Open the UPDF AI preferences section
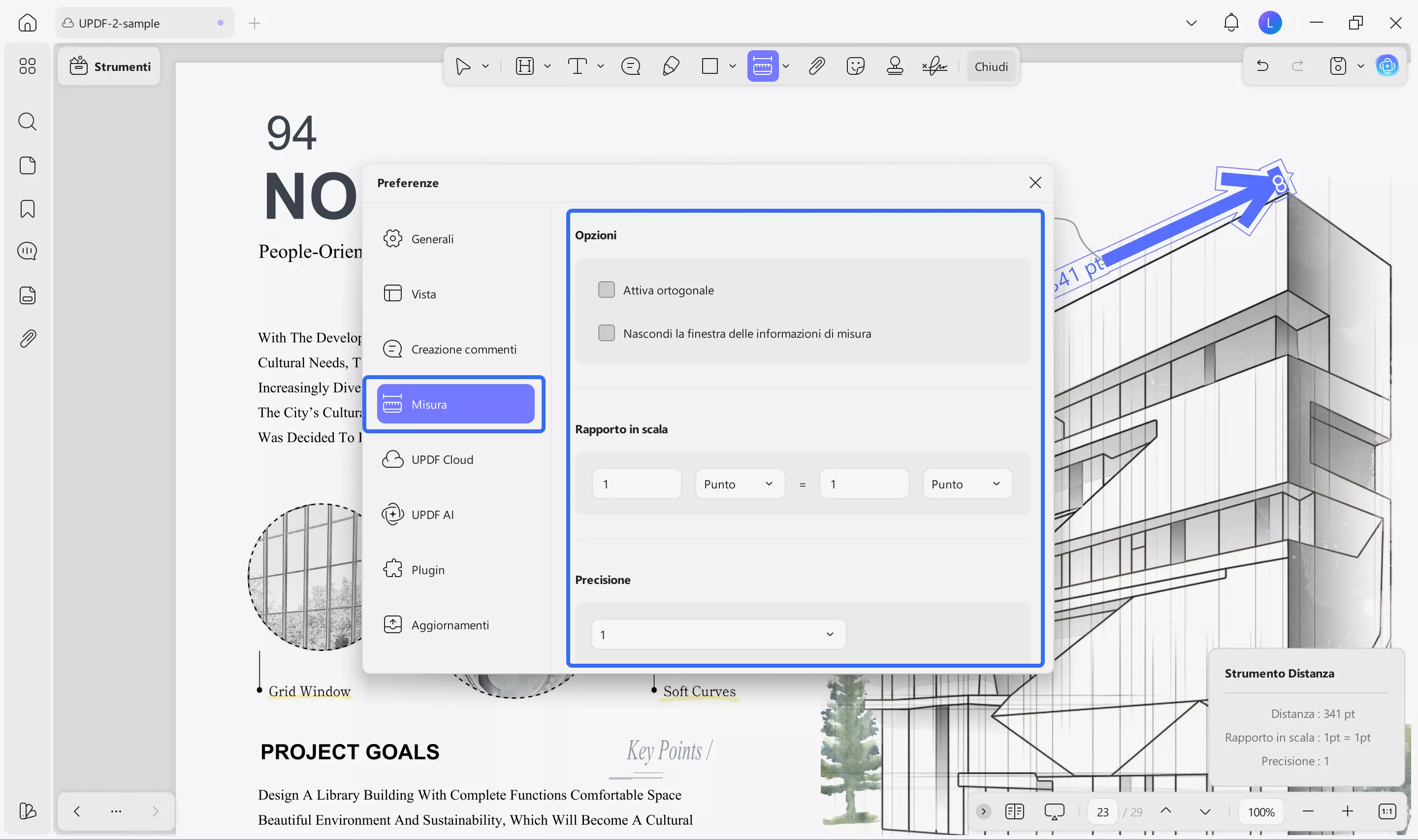 [432, 515]
